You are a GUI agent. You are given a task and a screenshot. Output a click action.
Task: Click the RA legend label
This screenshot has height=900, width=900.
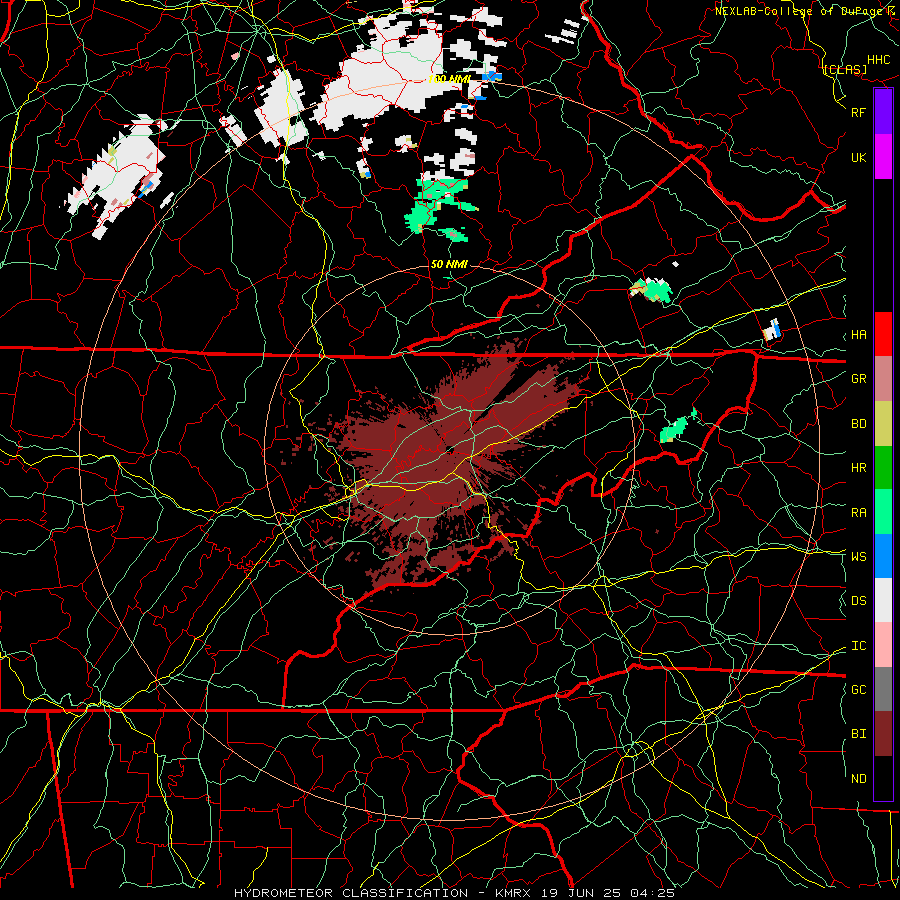pos(858,513)
